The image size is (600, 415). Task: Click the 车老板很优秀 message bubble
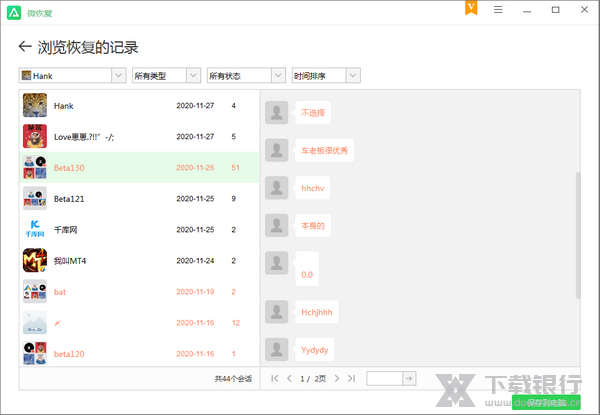pyautogui.click(x=324, y=150)
